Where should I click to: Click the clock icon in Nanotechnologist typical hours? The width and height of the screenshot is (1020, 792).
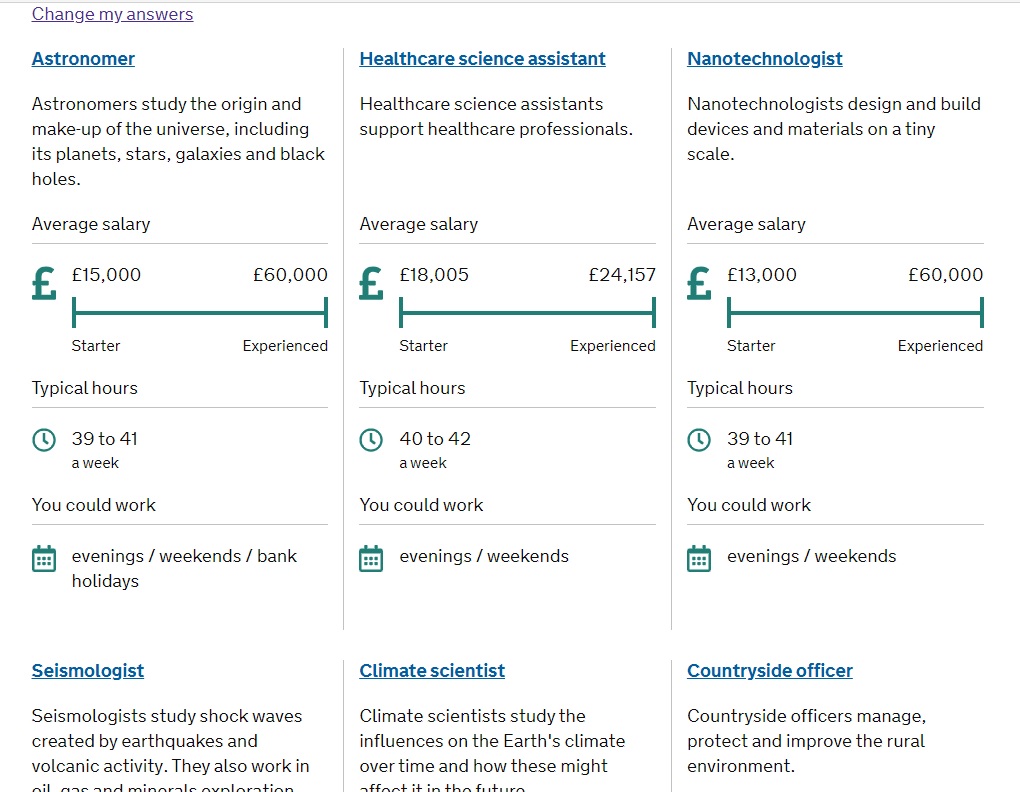pyautogui.click(x=699, y=440)
